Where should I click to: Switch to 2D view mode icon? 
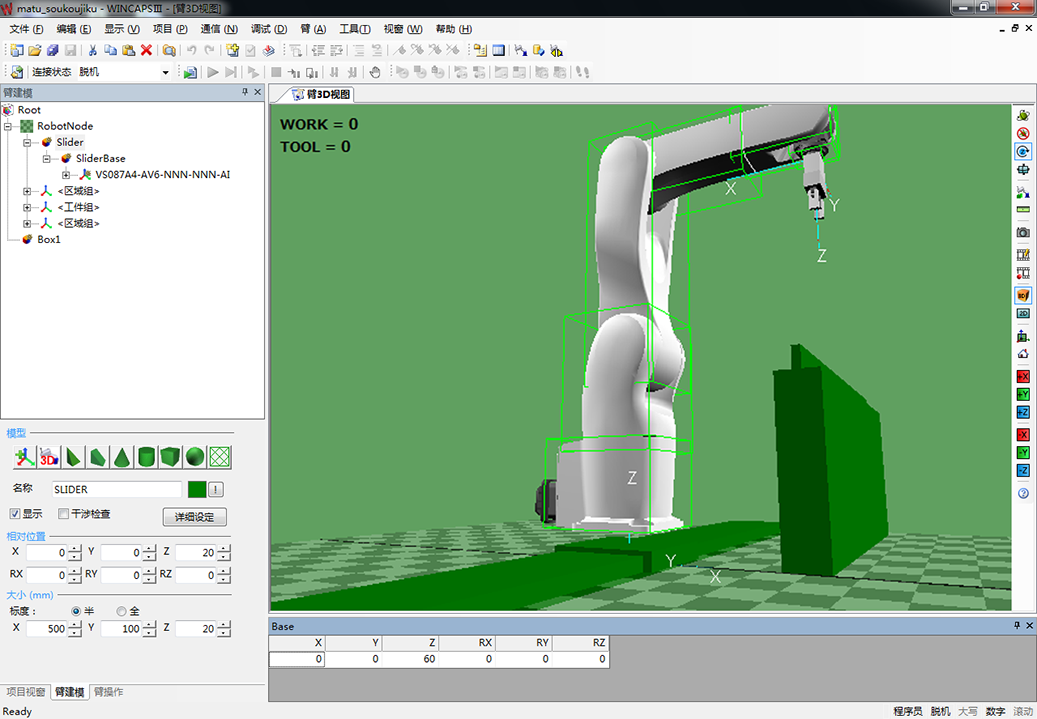pyautogui.click(x=1022, y=314)
